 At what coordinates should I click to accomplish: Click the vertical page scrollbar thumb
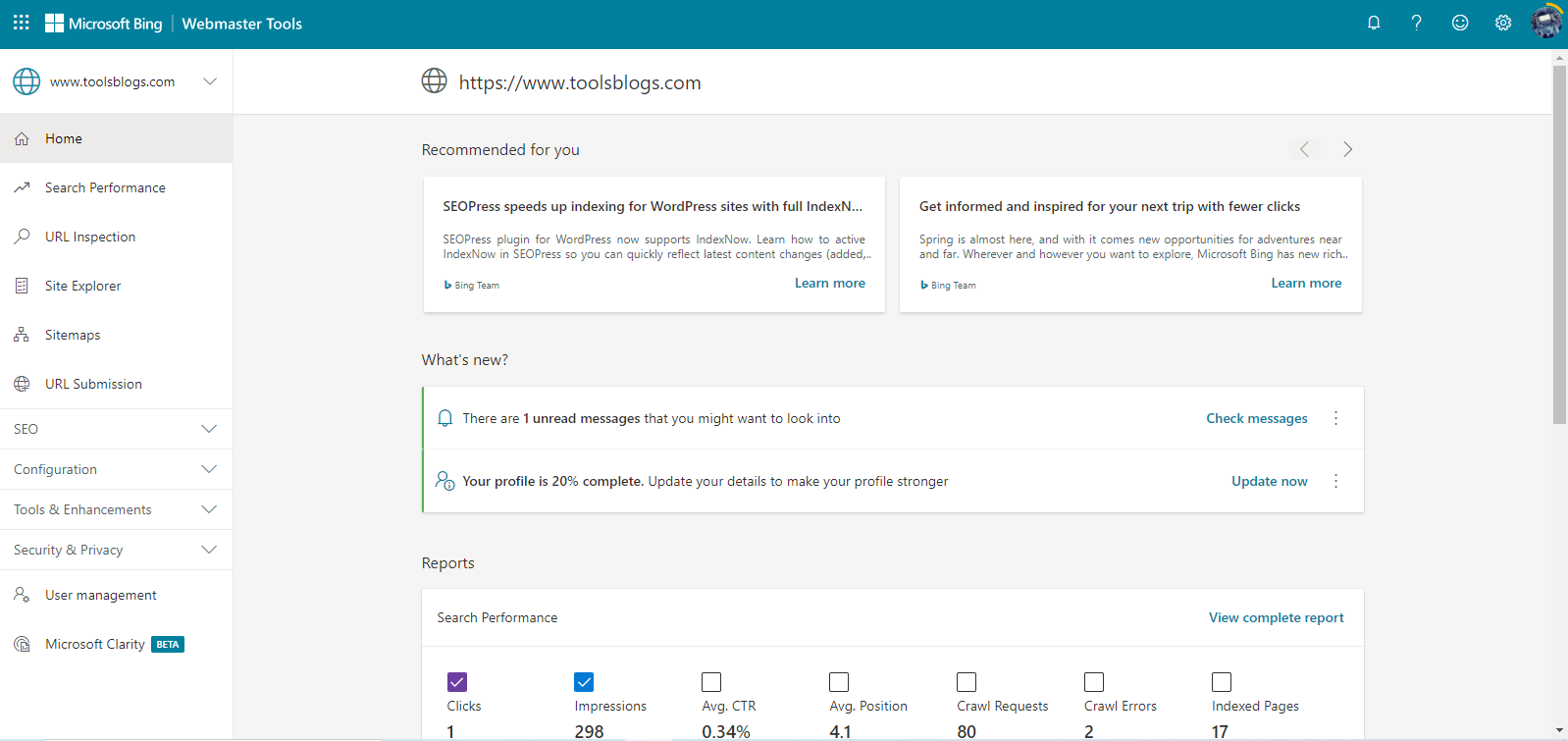click(1559, 244)
